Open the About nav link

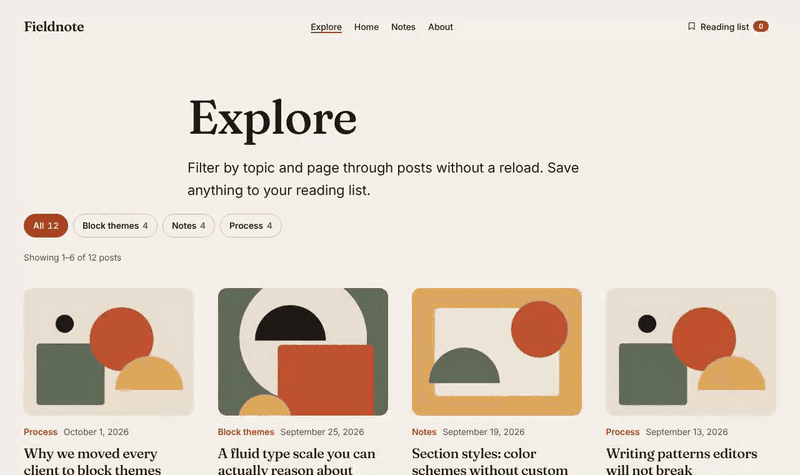440,27
